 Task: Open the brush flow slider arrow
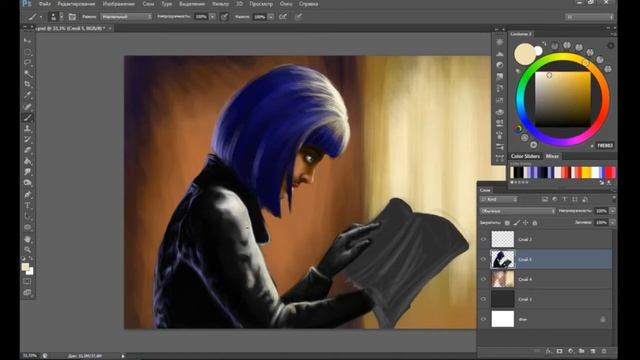[x=271, y=17]
